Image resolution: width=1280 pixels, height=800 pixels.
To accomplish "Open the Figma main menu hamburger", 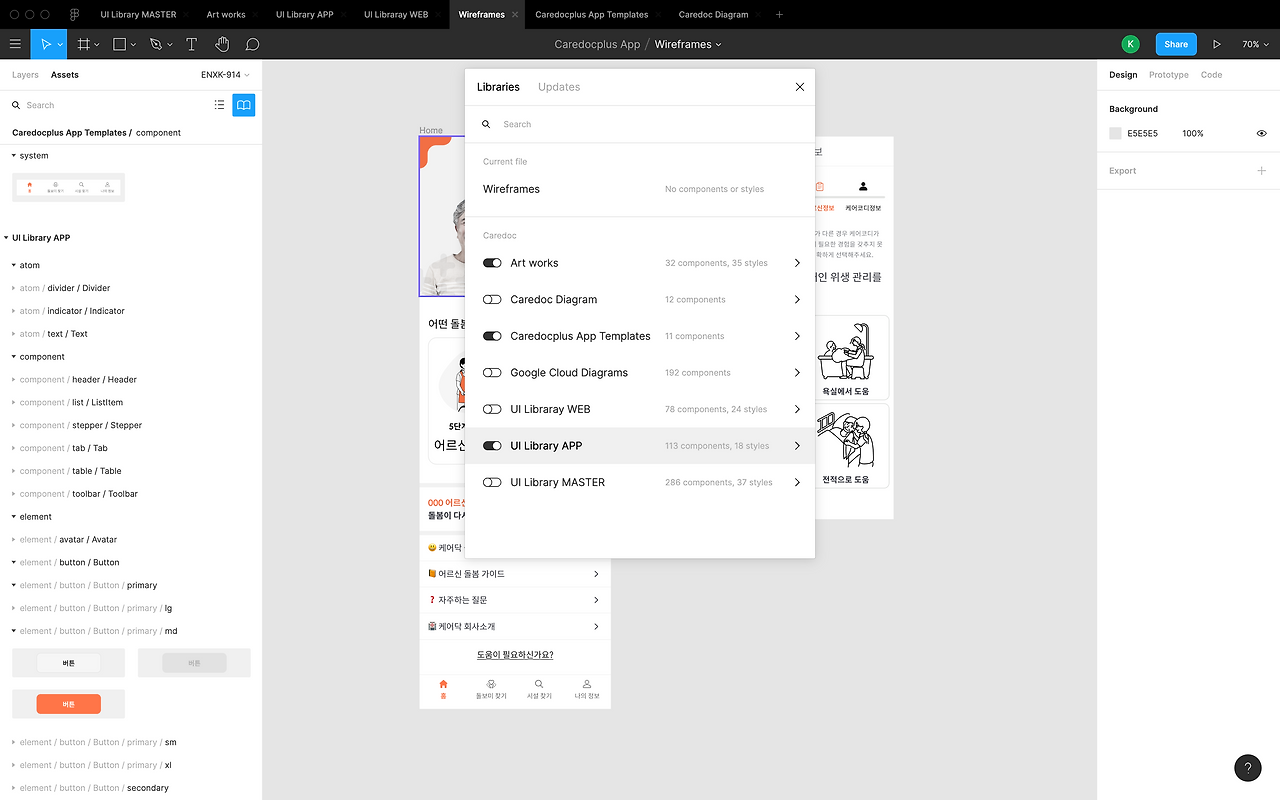I will click(x=15, y=44).
